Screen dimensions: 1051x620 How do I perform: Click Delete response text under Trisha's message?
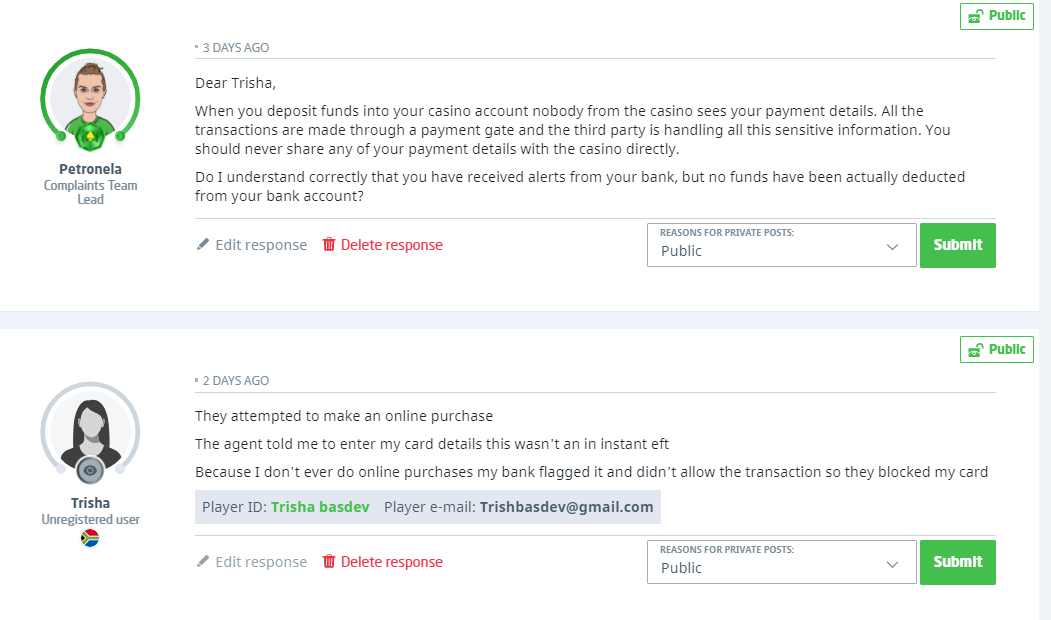click(x=391, y=562)
